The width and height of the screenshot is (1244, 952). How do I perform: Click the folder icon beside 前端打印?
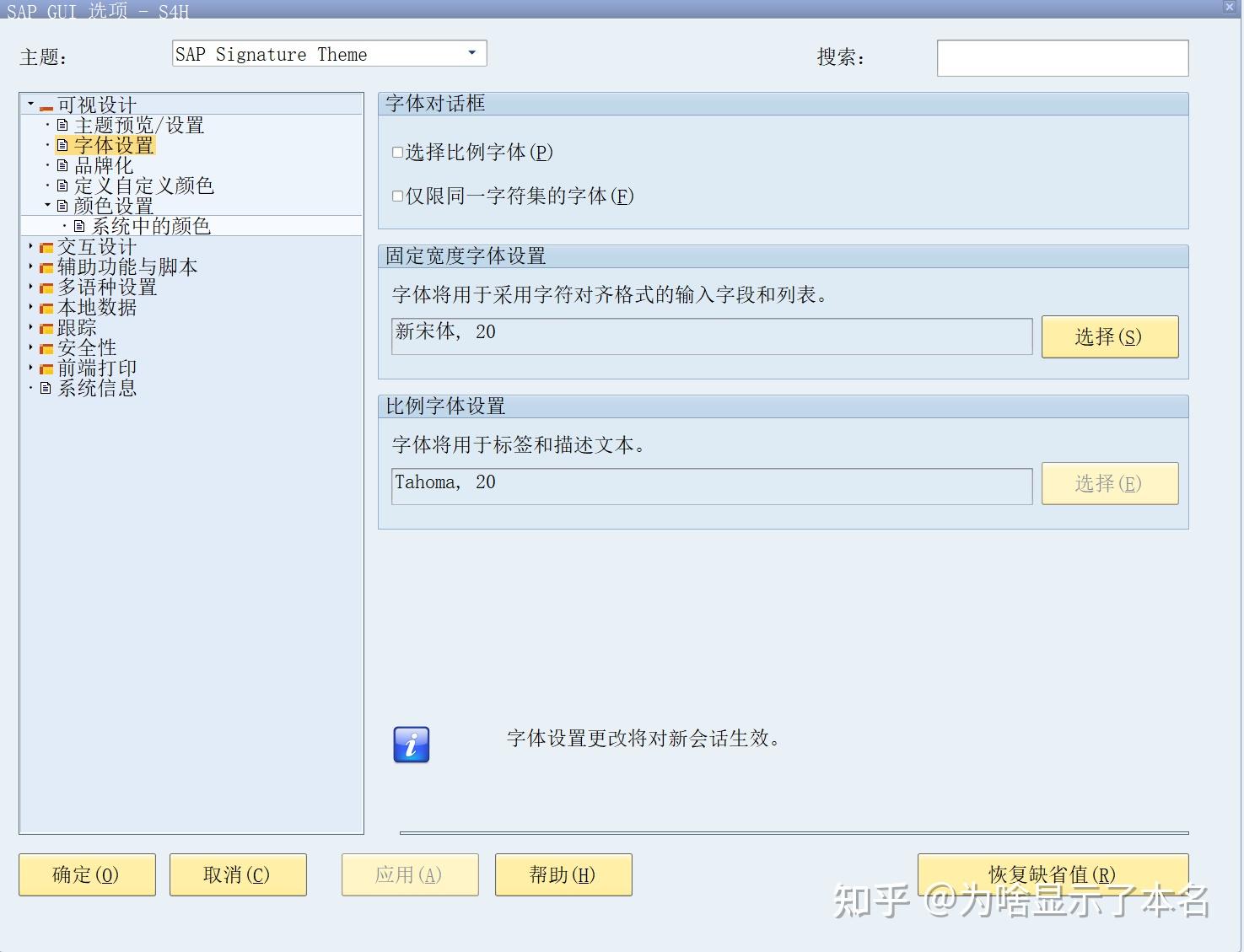[46, 368]
